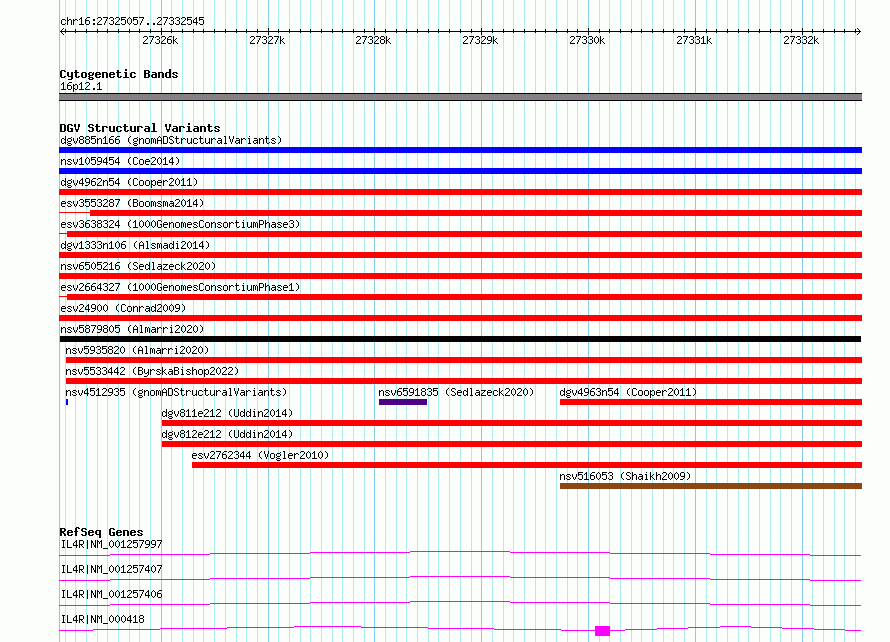
Task: Click the 27327k ruler tick label
Action: (x=267, y=40)
